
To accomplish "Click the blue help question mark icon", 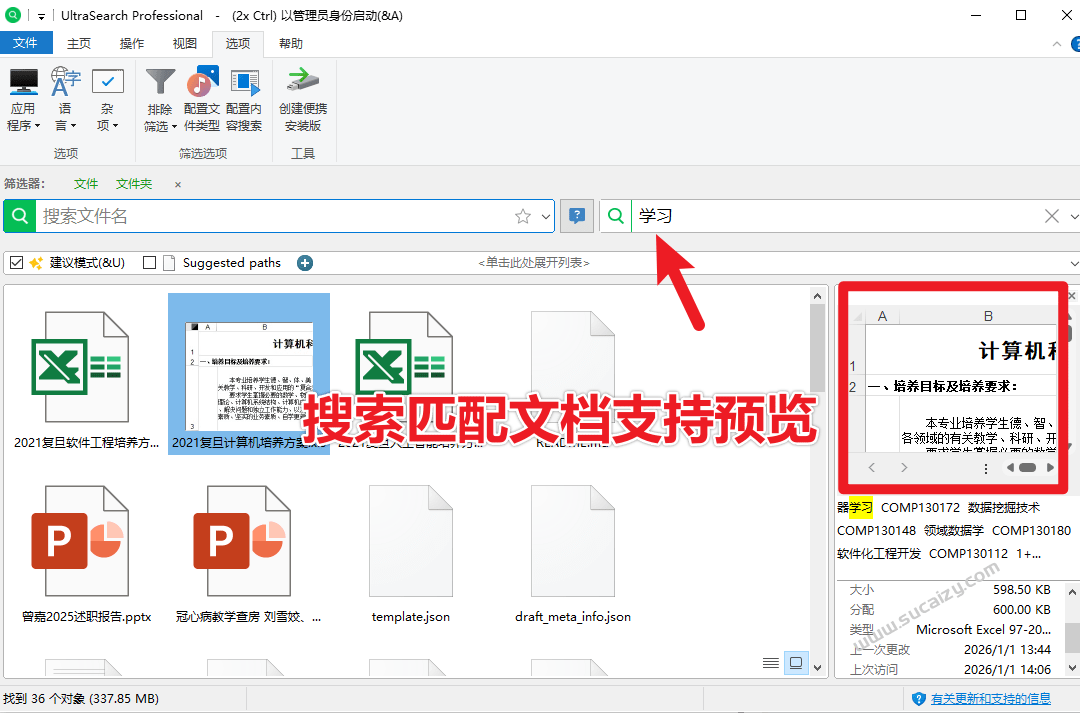I will [x=577, y=216].
